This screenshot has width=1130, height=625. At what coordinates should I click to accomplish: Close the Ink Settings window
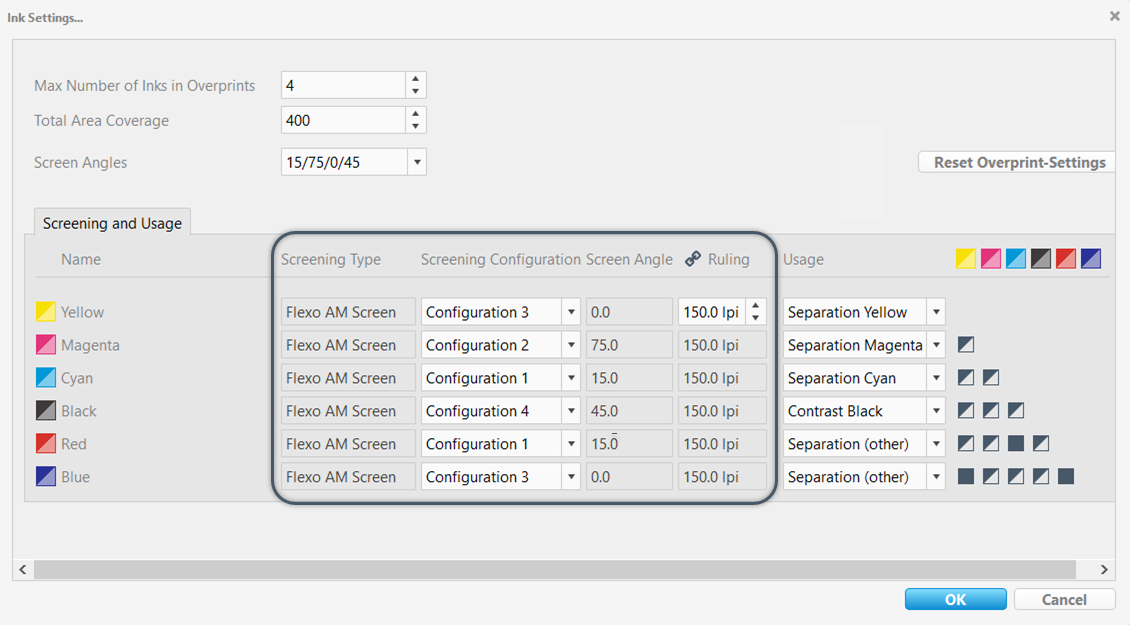1114,16
